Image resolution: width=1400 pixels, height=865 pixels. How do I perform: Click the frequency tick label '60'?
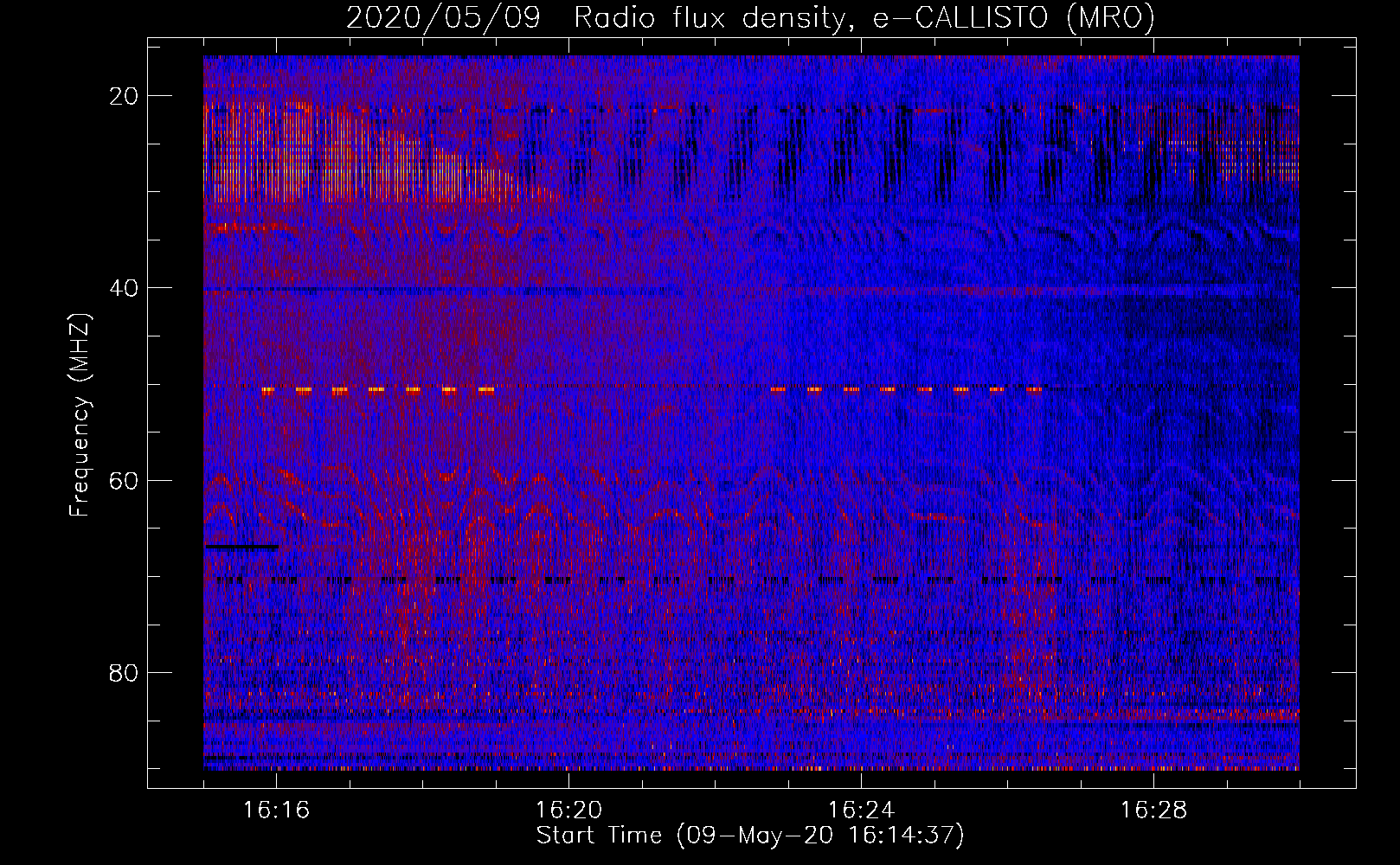(125, 480)
